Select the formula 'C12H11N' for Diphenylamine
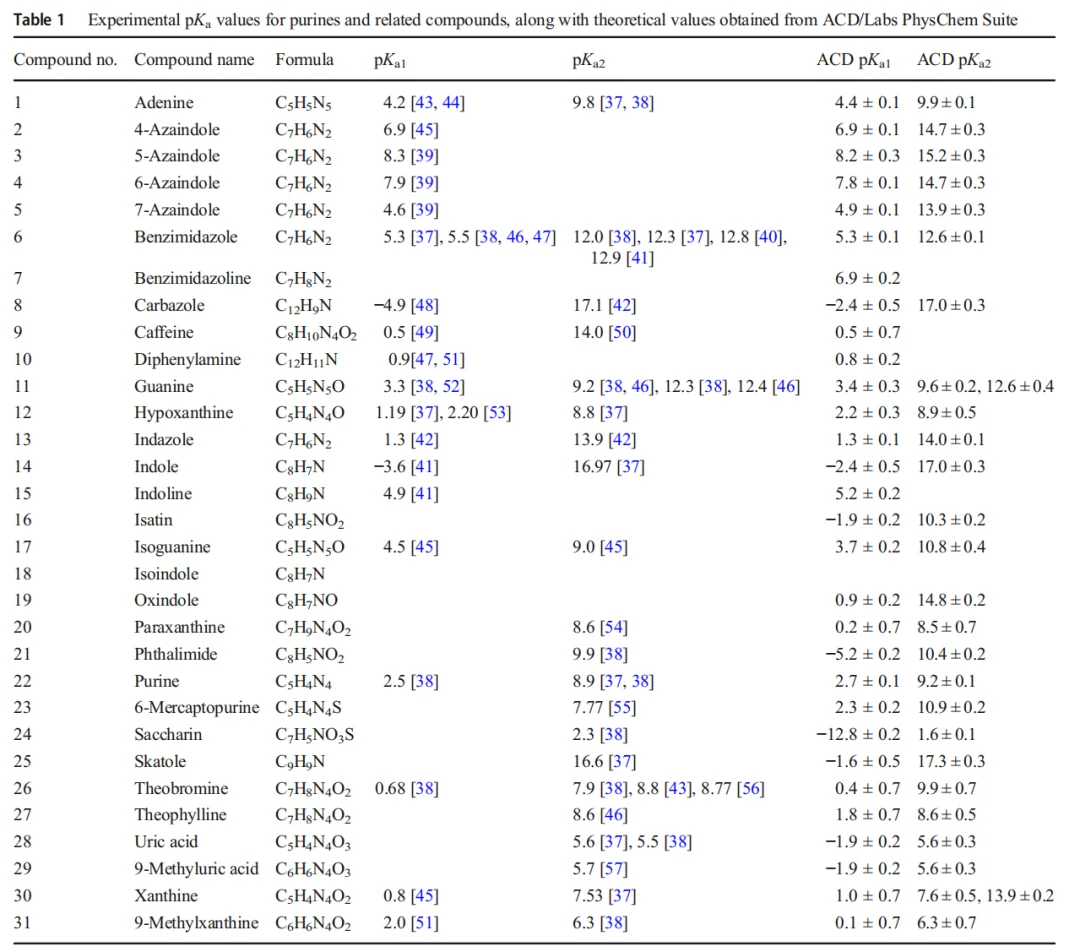The width and height of the screenshot is (1080, 952). click(x=307, y=360)
